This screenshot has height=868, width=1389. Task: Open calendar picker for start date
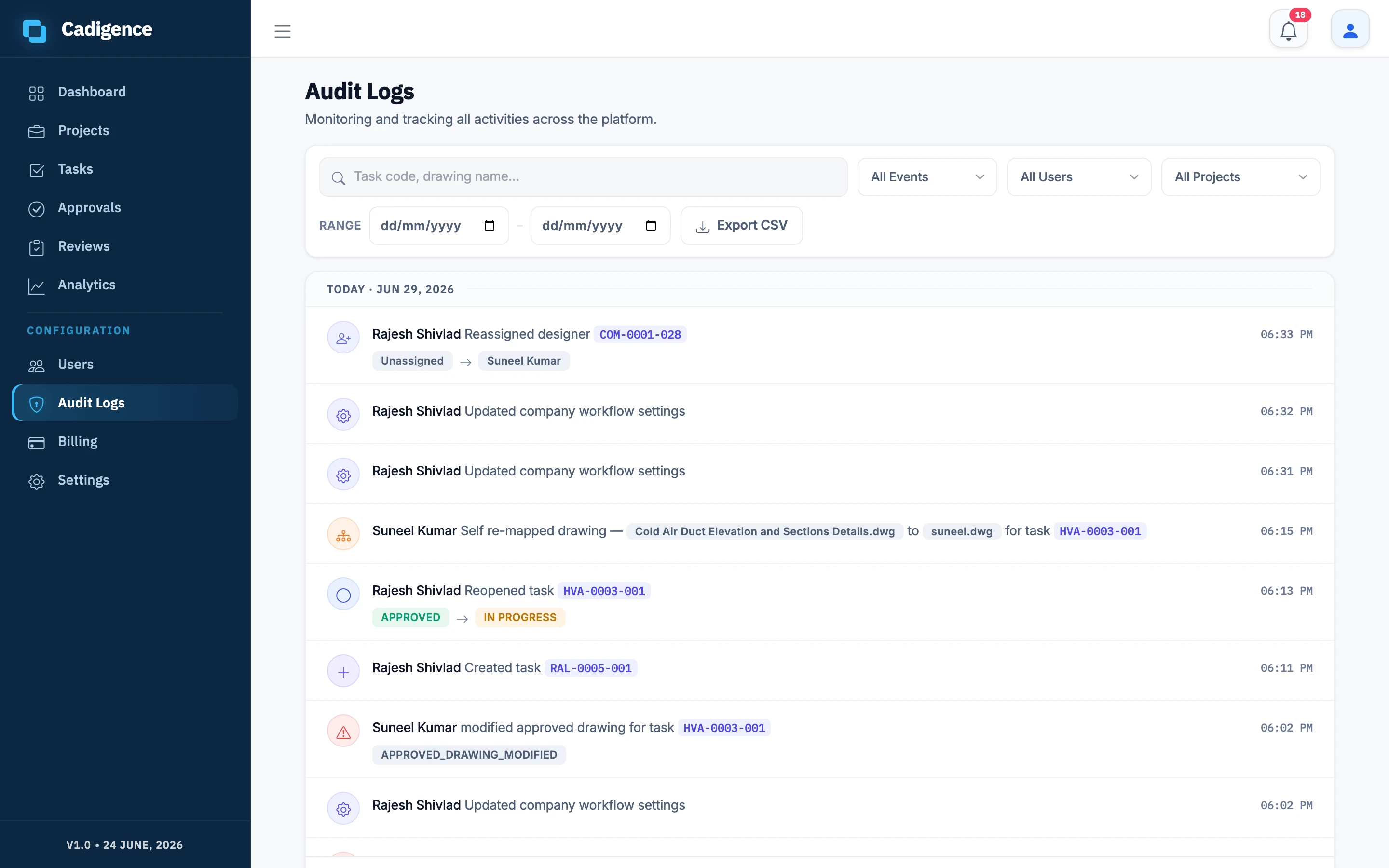pyautogui.click(x=489, y=225)
